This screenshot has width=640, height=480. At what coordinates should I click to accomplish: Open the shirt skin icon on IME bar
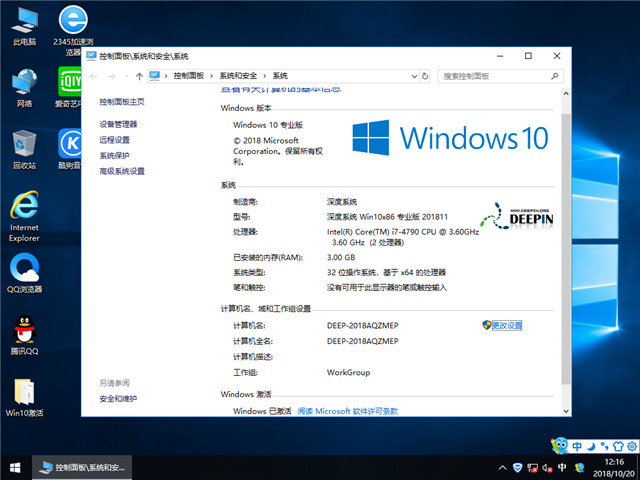tap(618, 446)
